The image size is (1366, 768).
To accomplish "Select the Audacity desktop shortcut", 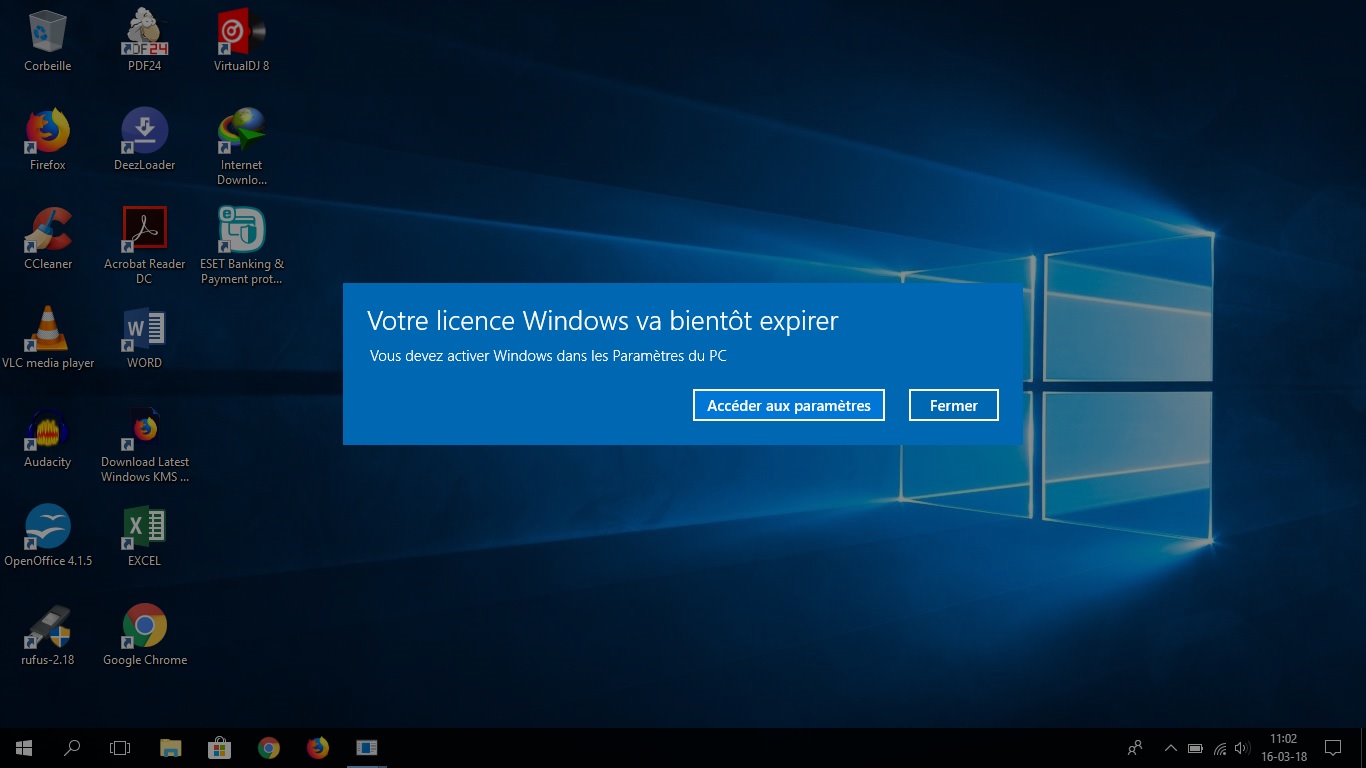I will (x=47, y=436).
